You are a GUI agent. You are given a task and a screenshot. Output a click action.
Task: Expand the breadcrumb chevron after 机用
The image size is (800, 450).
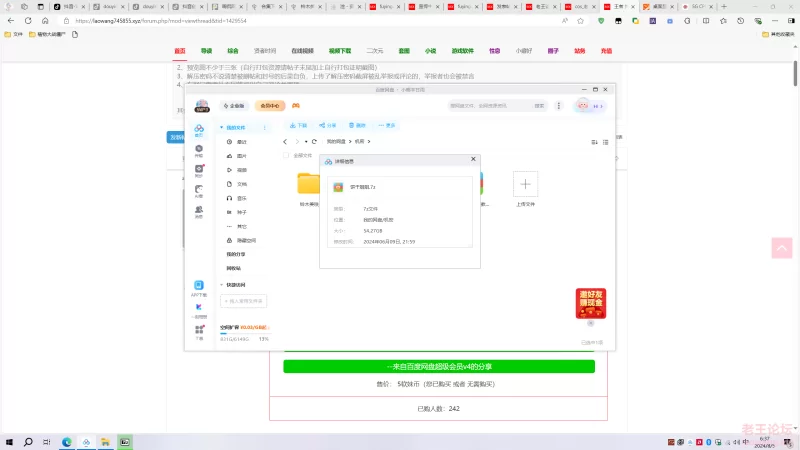pos(369,141)
